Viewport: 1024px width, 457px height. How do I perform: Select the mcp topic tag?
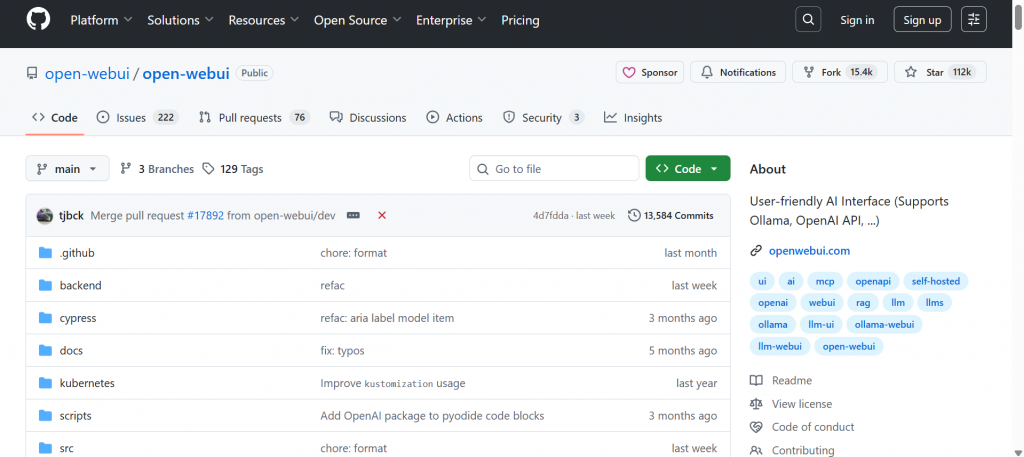(825, 281)
